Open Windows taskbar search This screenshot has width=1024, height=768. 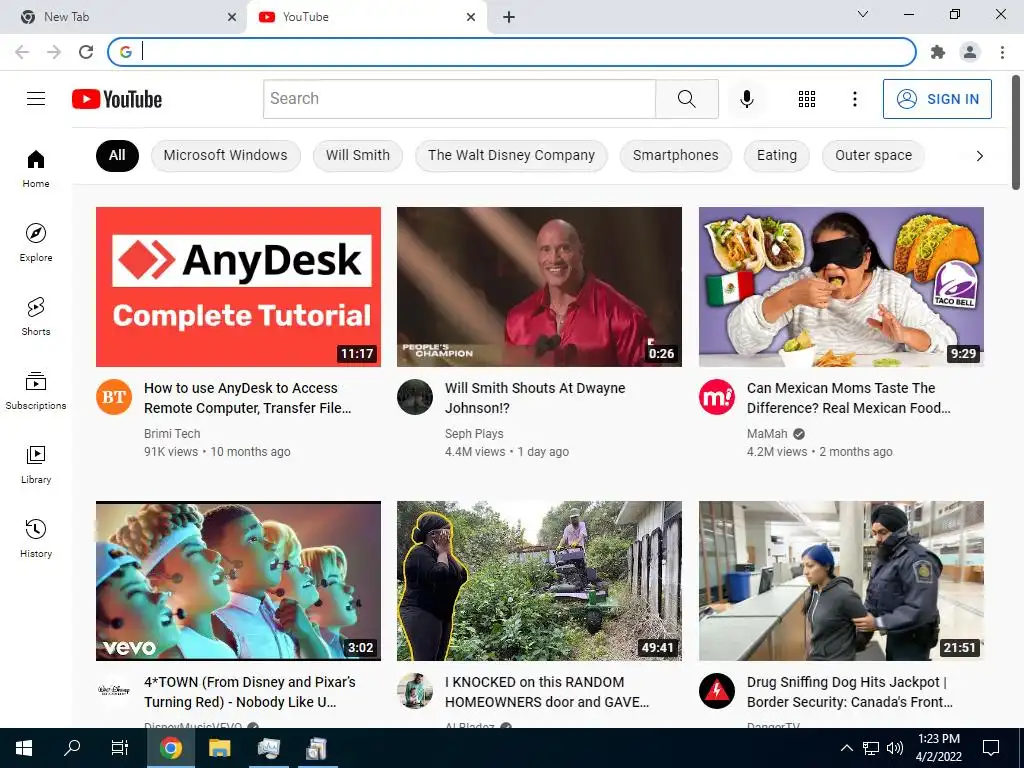pos(72,748)
